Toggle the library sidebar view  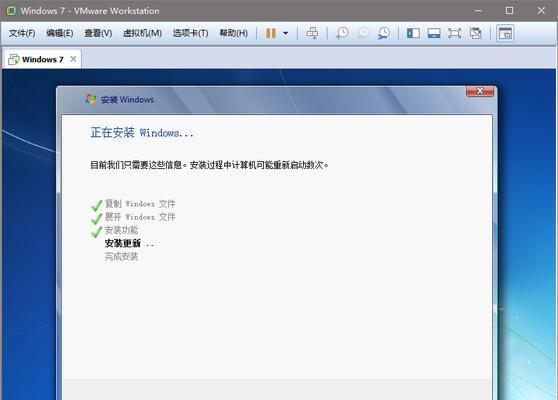(413, 33)
